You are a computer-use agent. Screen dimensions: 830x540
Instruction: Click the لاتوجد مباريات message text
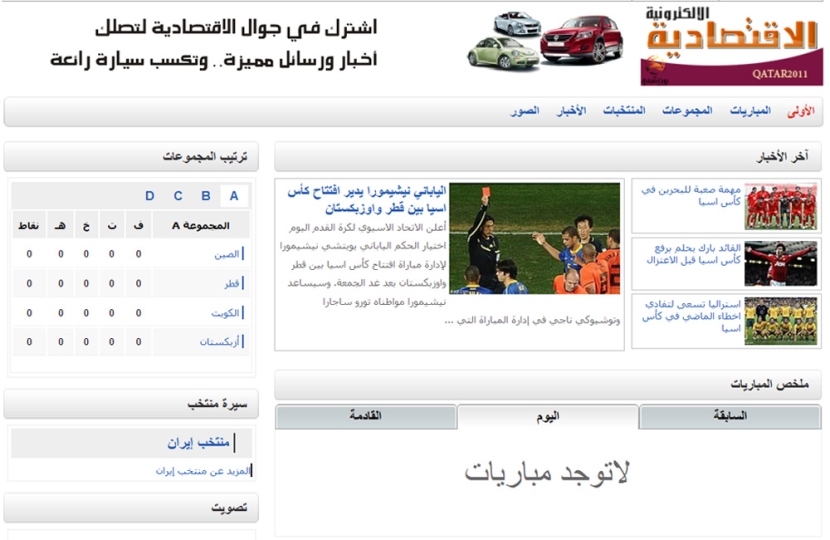tap(547, 472)
